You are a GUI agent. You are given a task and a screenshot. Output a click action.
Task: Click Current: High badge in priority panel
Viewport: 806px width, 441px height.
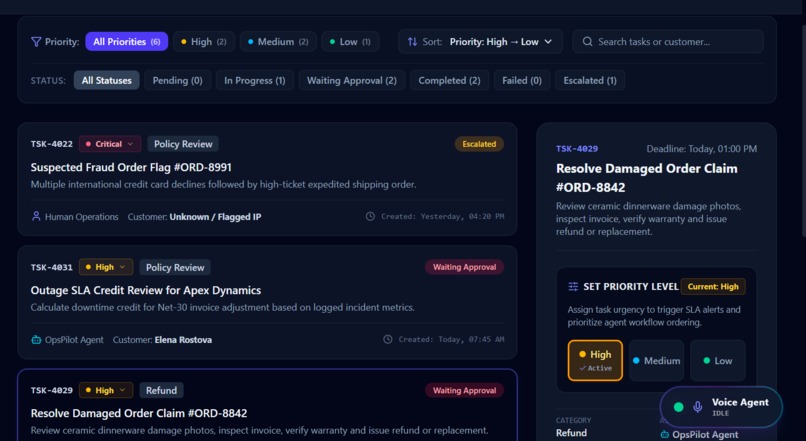(x=713, y=286)
